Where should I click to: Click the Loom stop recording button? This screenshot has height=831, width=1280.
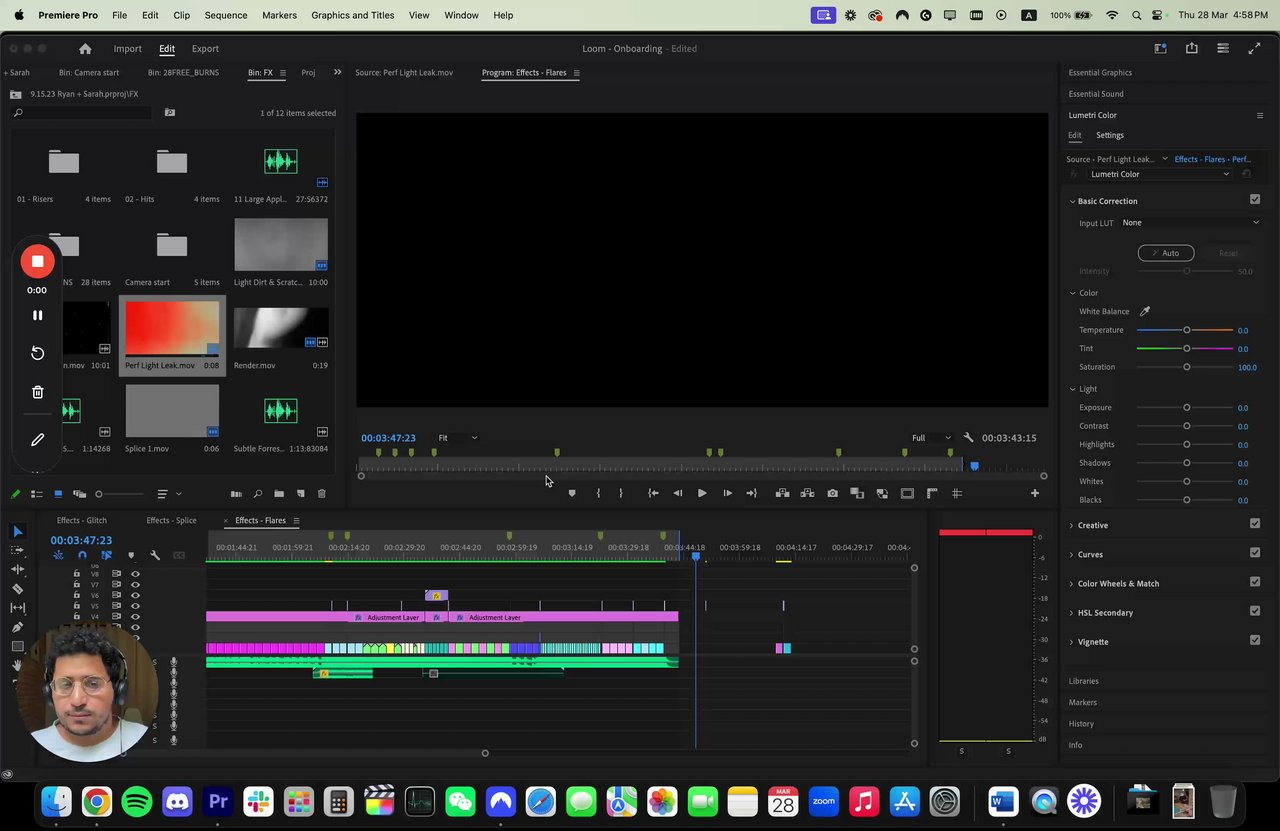click(x=37, y=262)
